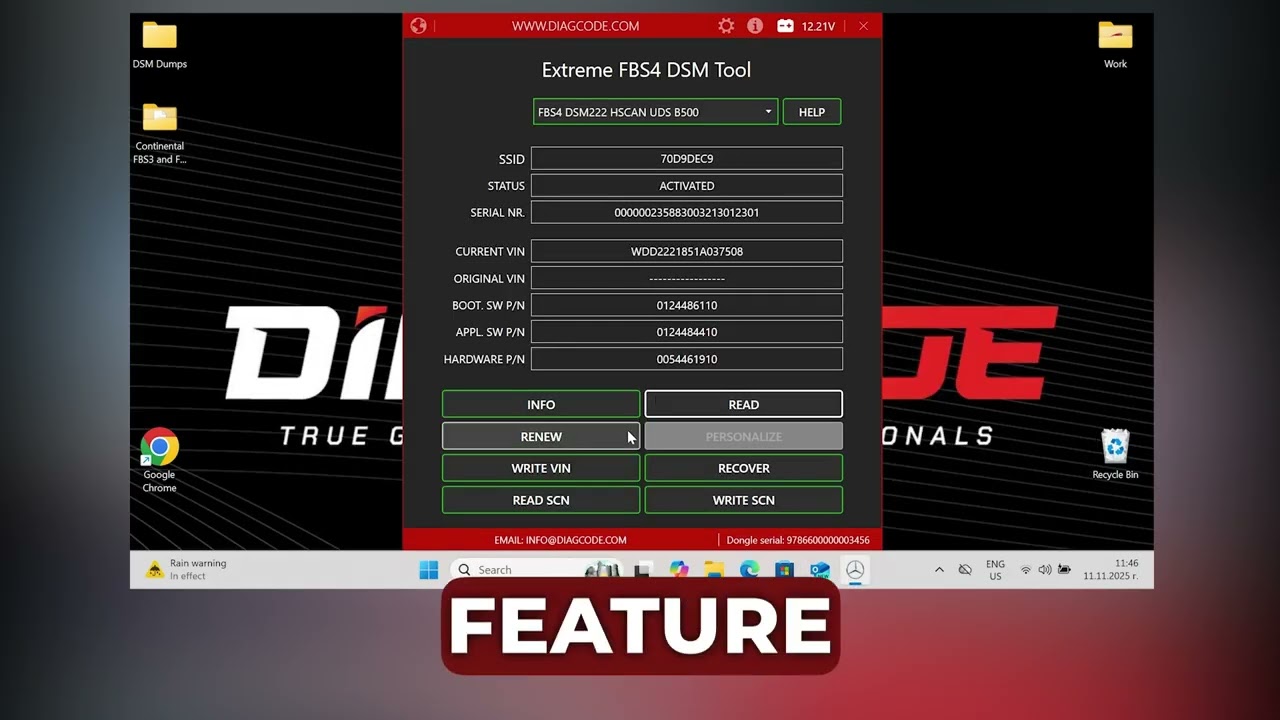Open the clock showing 11:46
The height and width of the screenshot is (720, 1280).
click(1111, 570)
